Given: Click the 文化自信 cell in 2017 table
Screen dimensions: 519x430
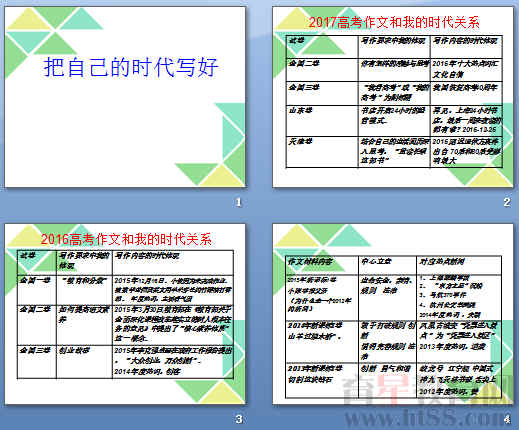Looking at the screenshot, I should [466, 70].
